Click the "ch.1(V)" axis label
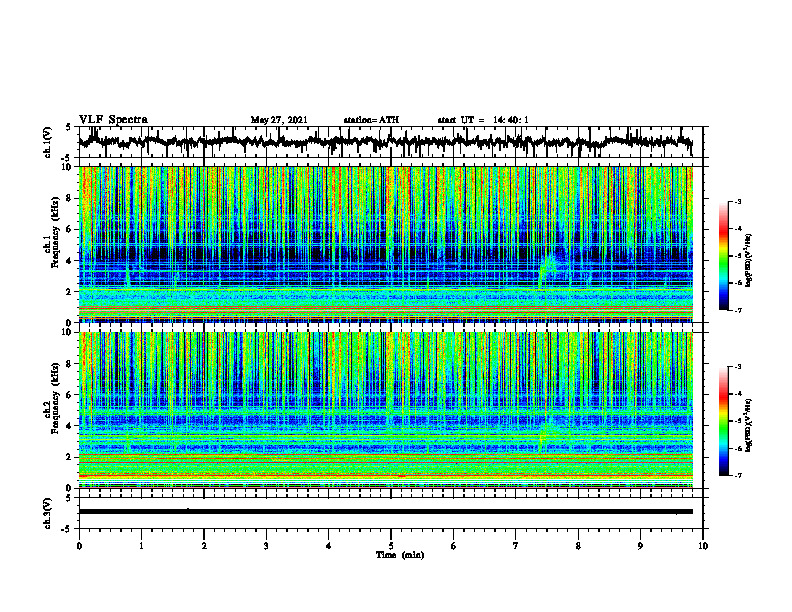The image size is (792, 612). pos(48,142)
